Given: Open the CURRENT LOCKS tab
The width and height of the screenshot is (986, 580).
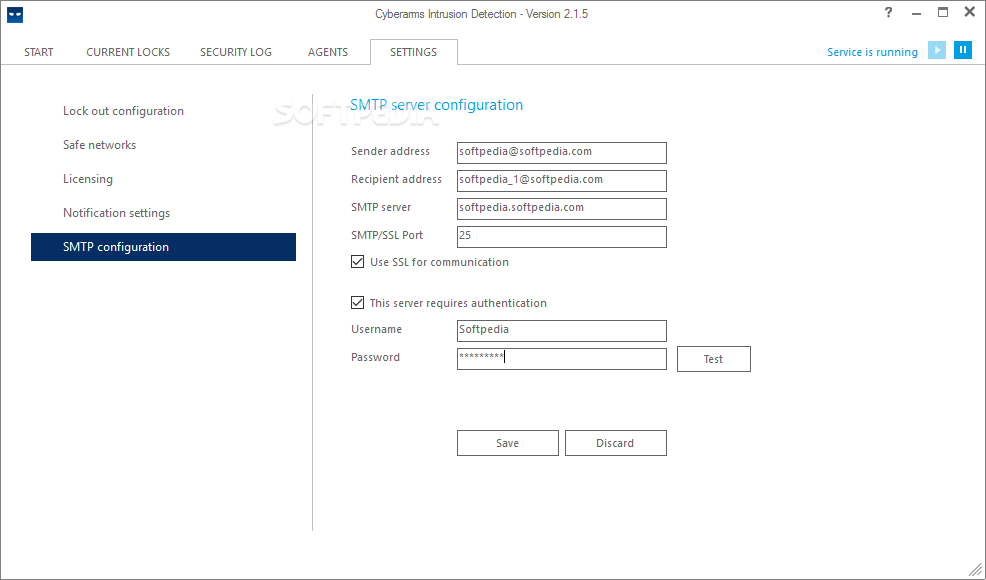Looking at the screenshot, I should click(x=128, y=52).
